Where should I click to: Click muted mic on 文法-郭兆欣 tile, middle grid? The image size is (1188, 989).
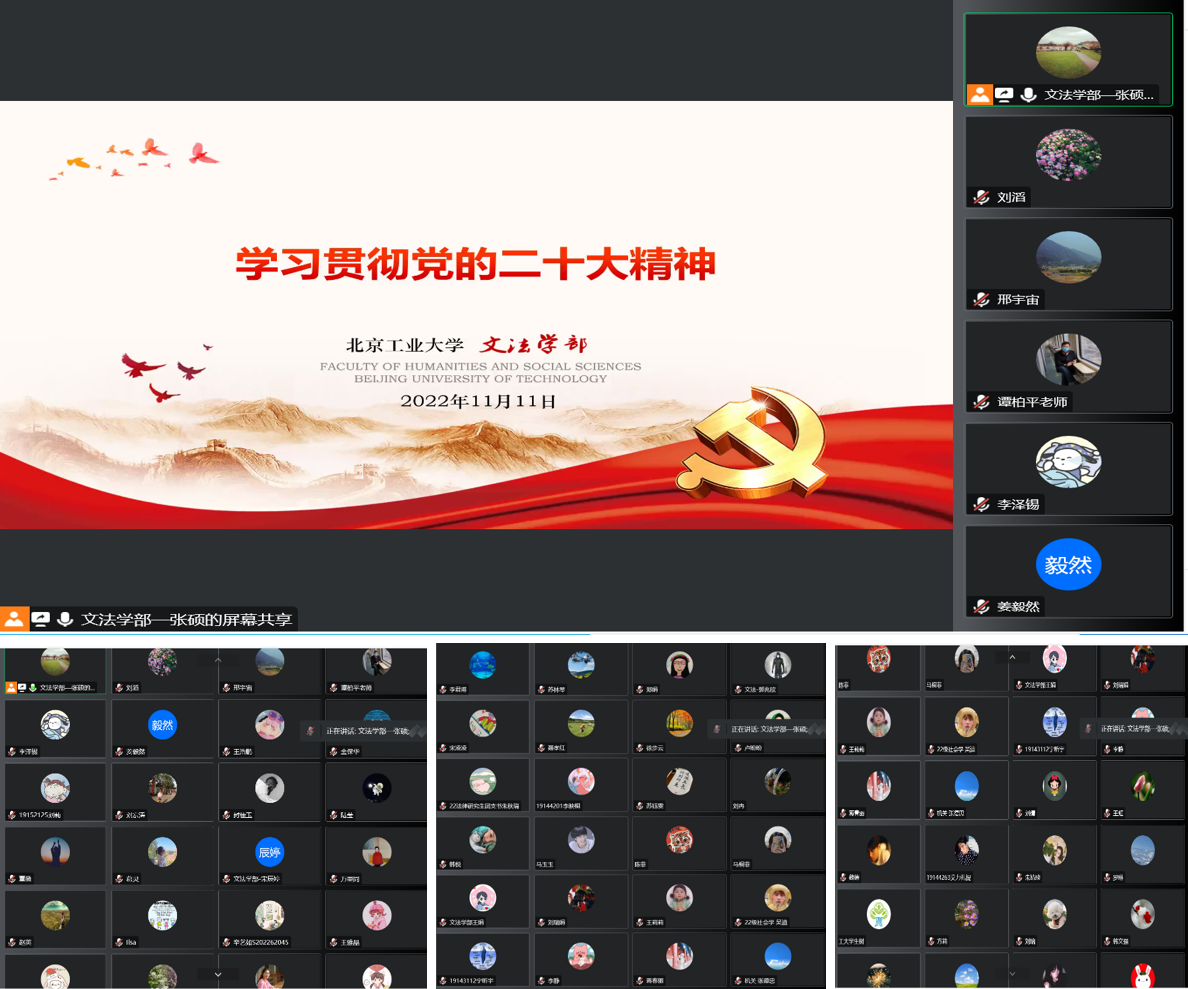(x=738, y=689)
